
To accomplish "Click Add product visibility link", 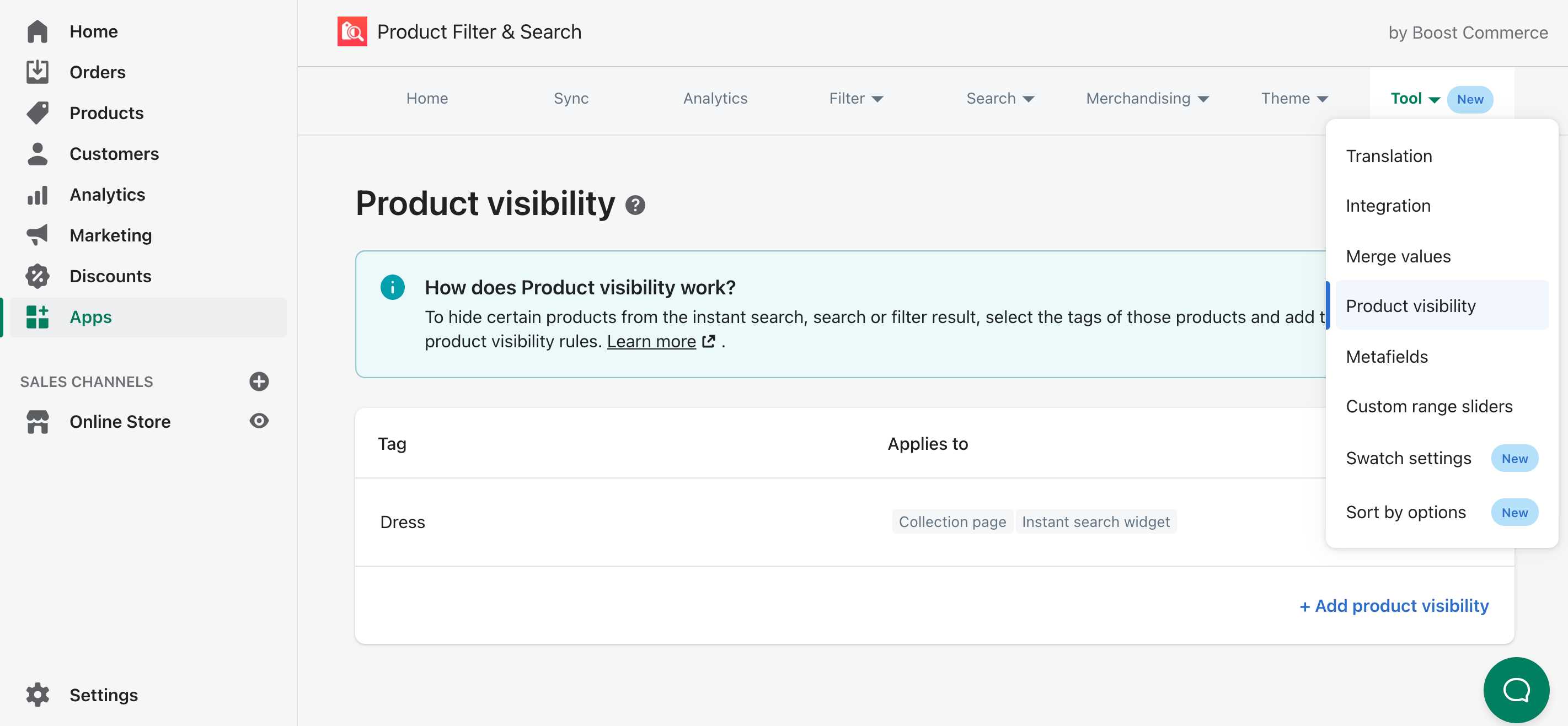I will 1394,605.
